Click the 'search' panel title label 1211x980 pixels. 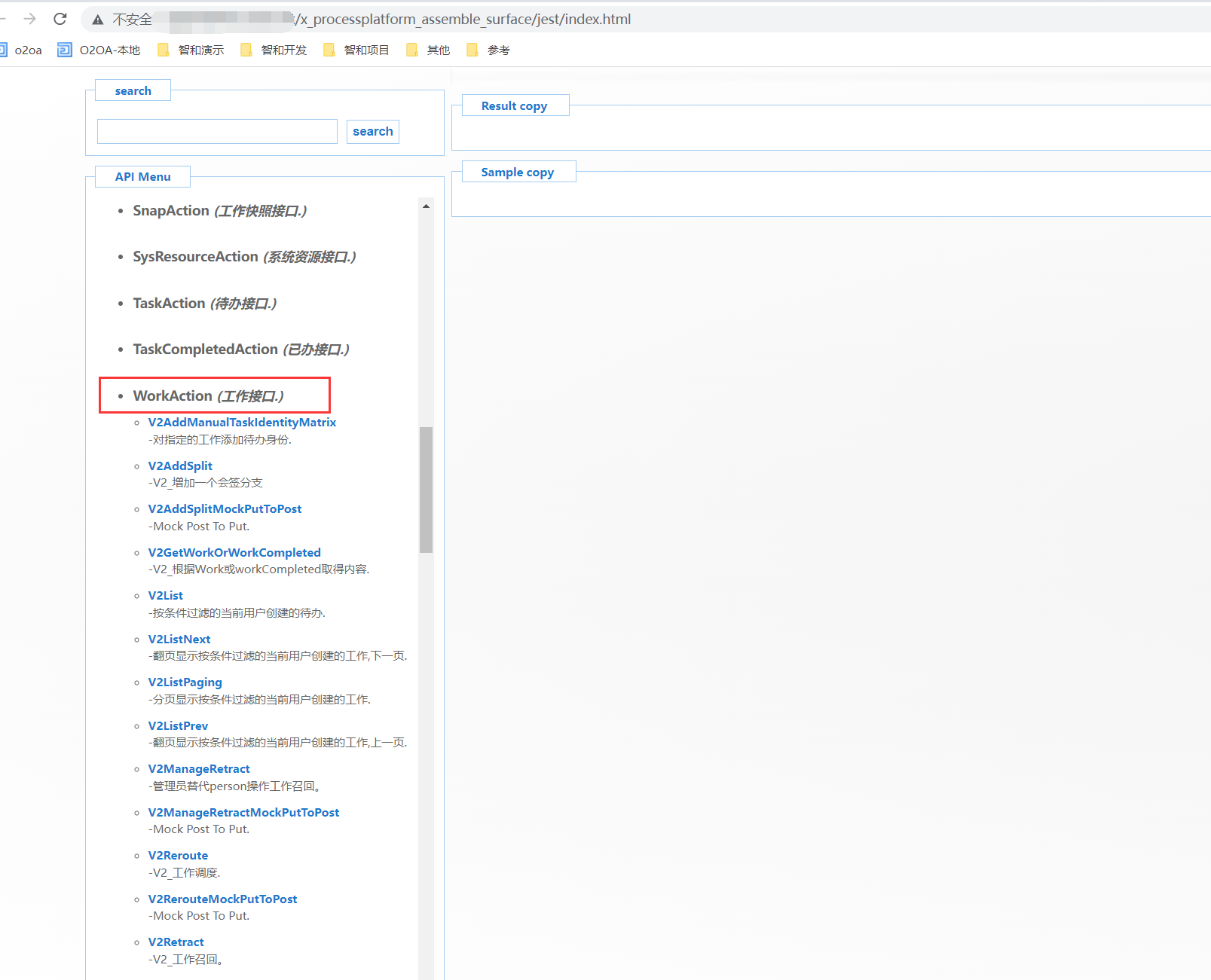coord(133,91)
